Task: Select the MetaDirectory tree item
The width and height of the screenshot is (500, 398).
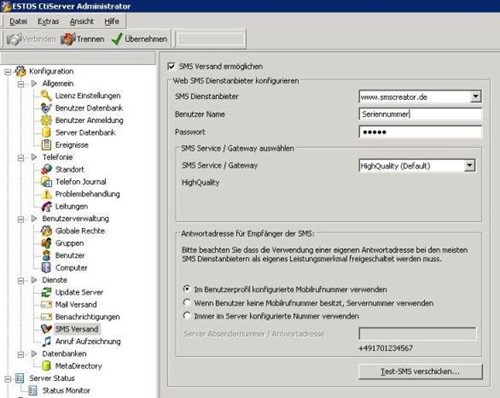Action: (78, 366)
